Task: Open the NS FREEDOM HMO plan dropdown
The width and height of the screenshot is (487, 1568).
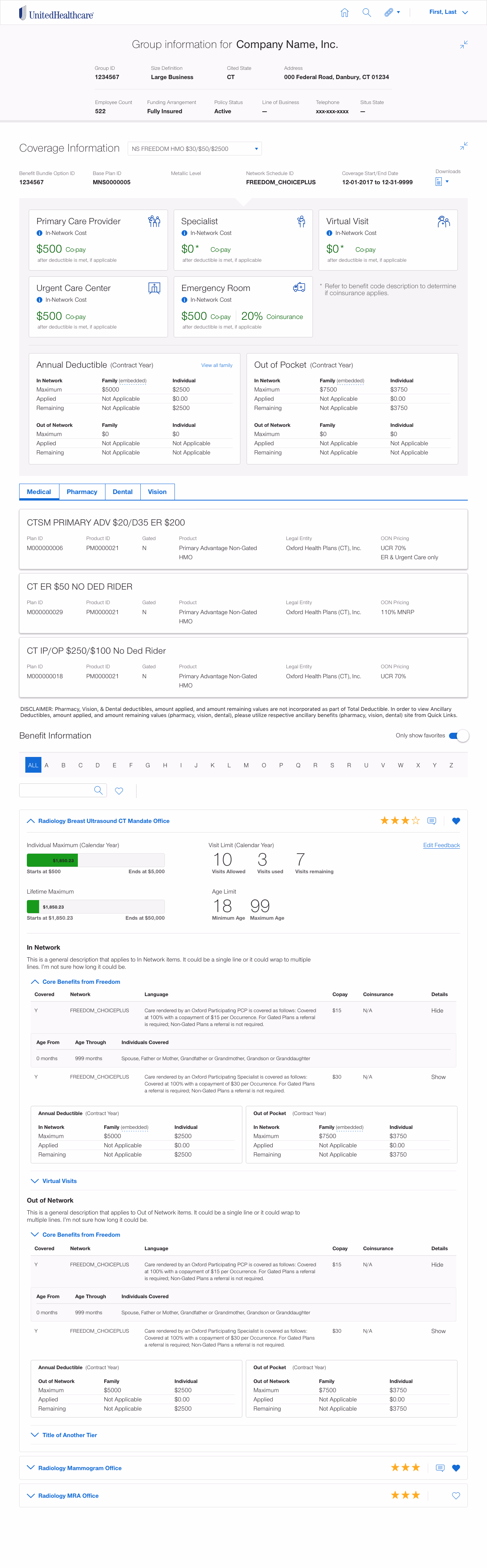Action: (195, 149)
